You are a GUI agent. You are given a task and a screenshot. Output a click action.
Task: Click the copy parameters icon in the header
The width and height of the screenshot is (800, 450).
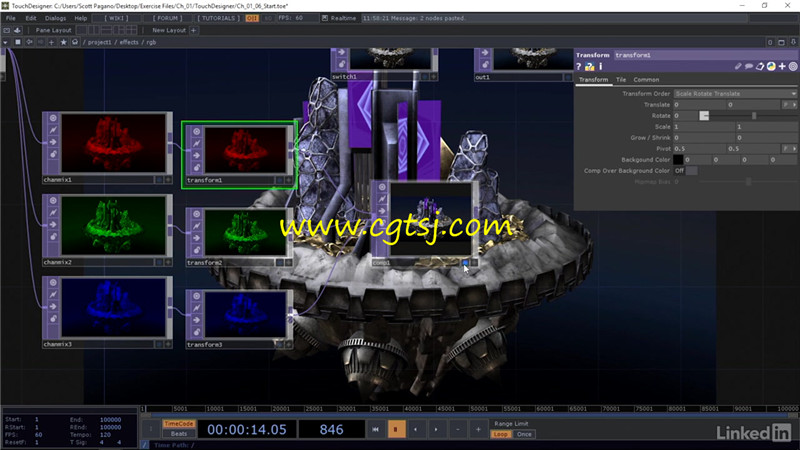pyautogui.click(x=760, y=66)
